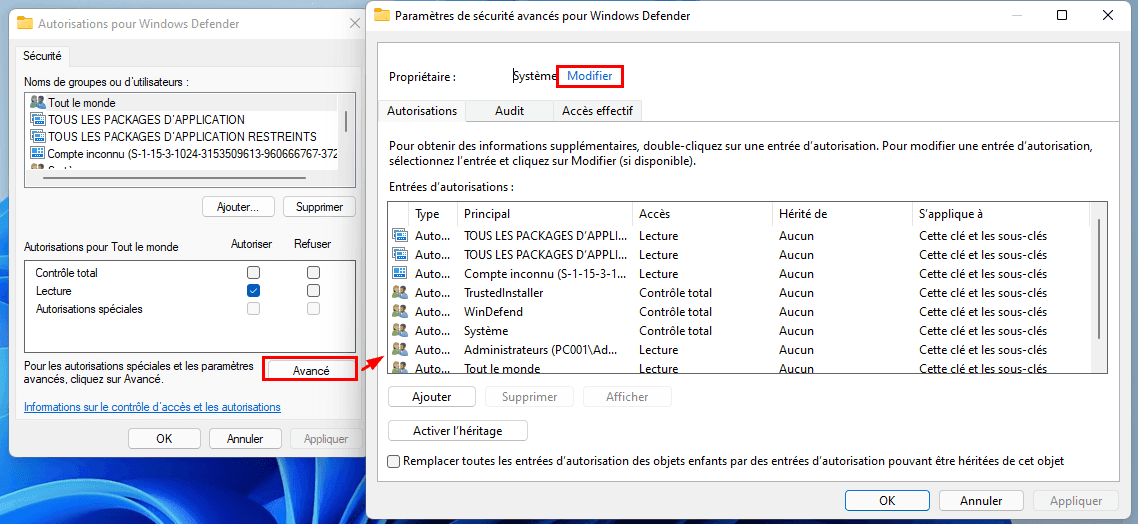Close the Autorisations pour Windows Defender window
The width and height of the screenshot is (1138, 524).
point(354,23)
